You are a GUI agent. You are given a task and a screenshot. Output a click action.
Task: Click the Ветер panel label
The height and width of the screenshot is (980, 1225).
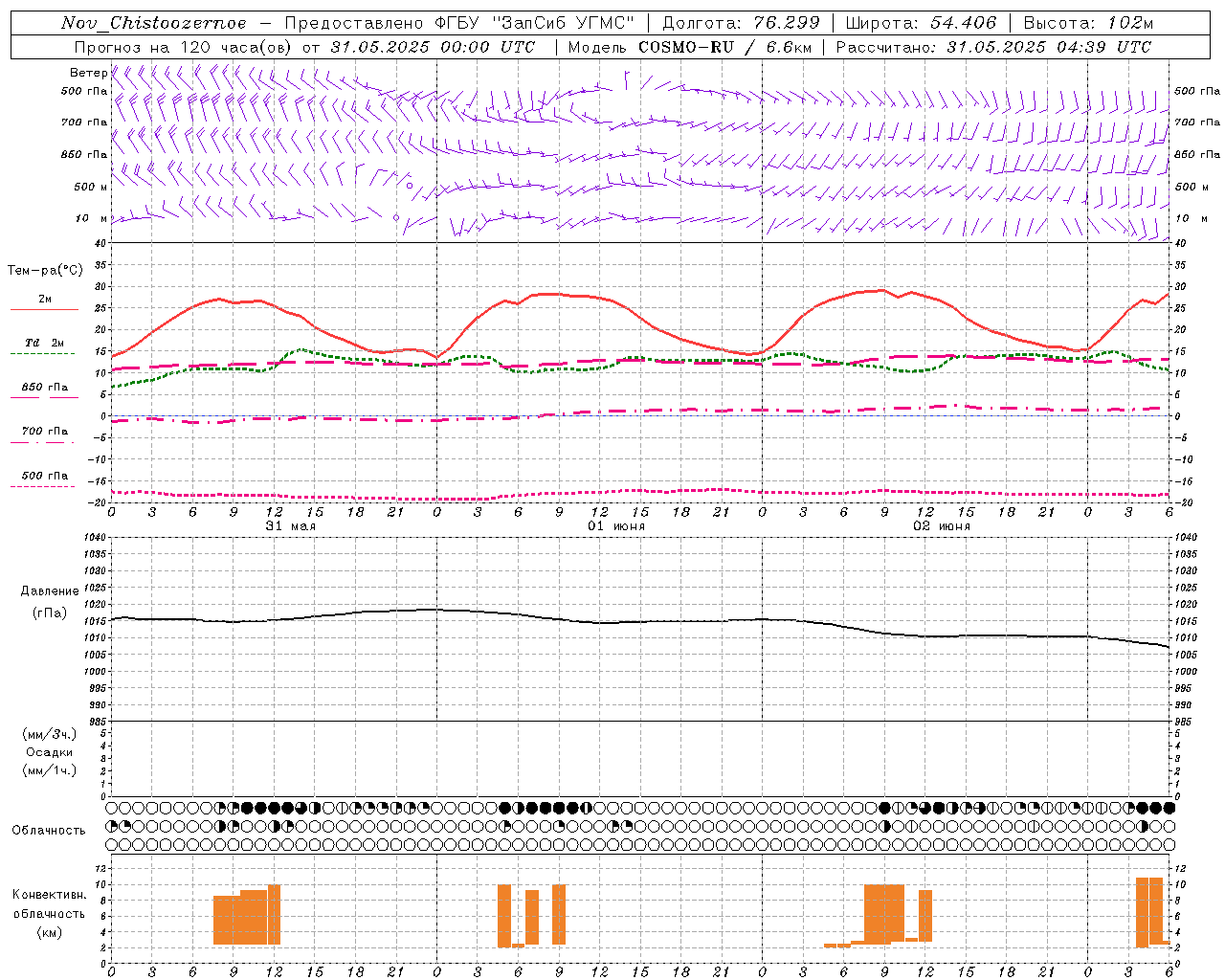(88, 73)
